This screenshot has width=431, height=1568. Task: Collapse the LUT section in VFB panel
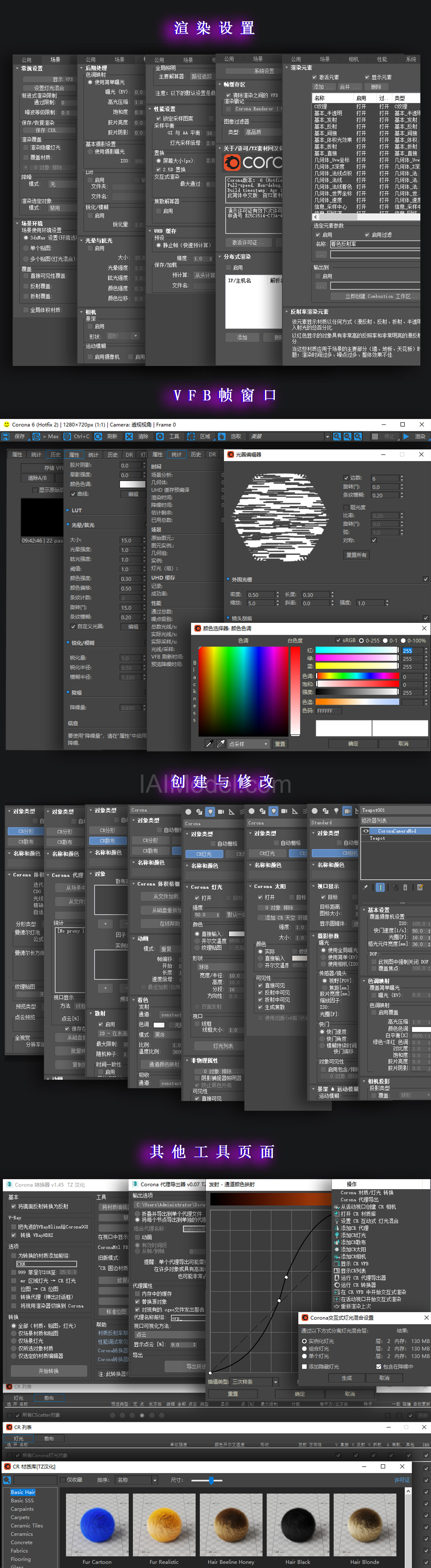pyautogui.click(x=68, y=510)
